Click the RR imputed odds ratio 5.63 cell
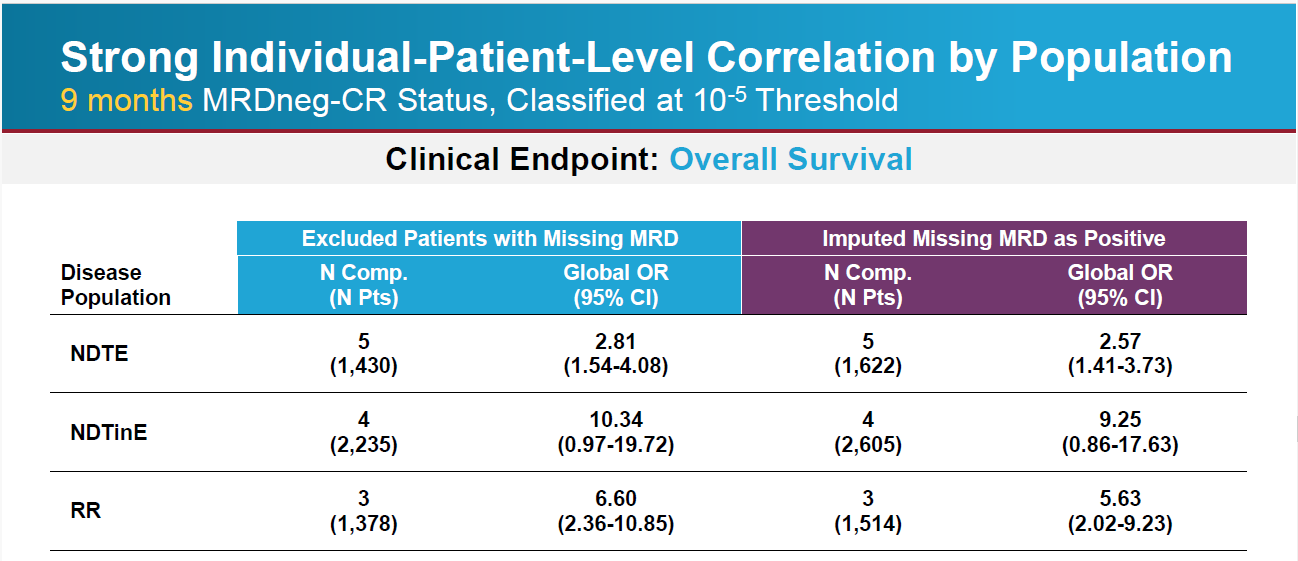The image size is (1298, 561). pos(1119,510)
